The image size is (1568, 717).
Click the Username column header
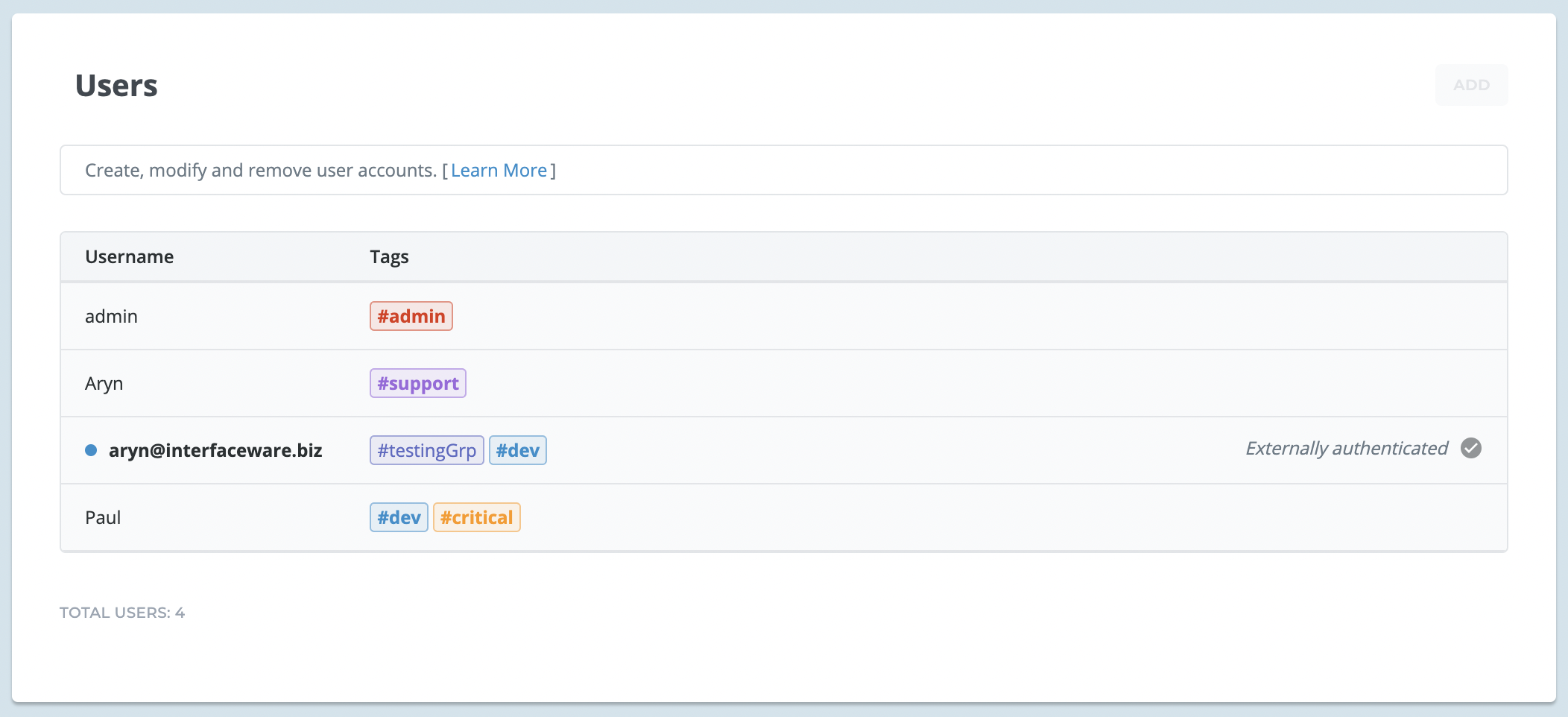pos(129,257)
